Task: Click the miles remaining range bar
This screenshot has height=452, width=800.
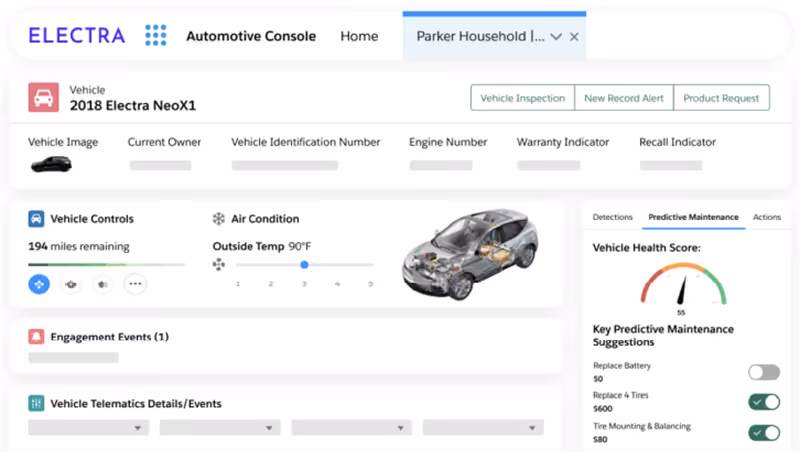Action: [107, 264]
